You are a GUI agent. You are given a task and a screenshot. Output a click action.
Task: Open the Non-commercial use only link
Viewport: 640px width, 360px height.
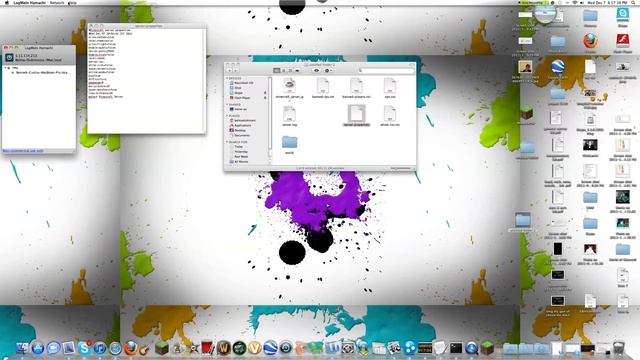[22, 151]
